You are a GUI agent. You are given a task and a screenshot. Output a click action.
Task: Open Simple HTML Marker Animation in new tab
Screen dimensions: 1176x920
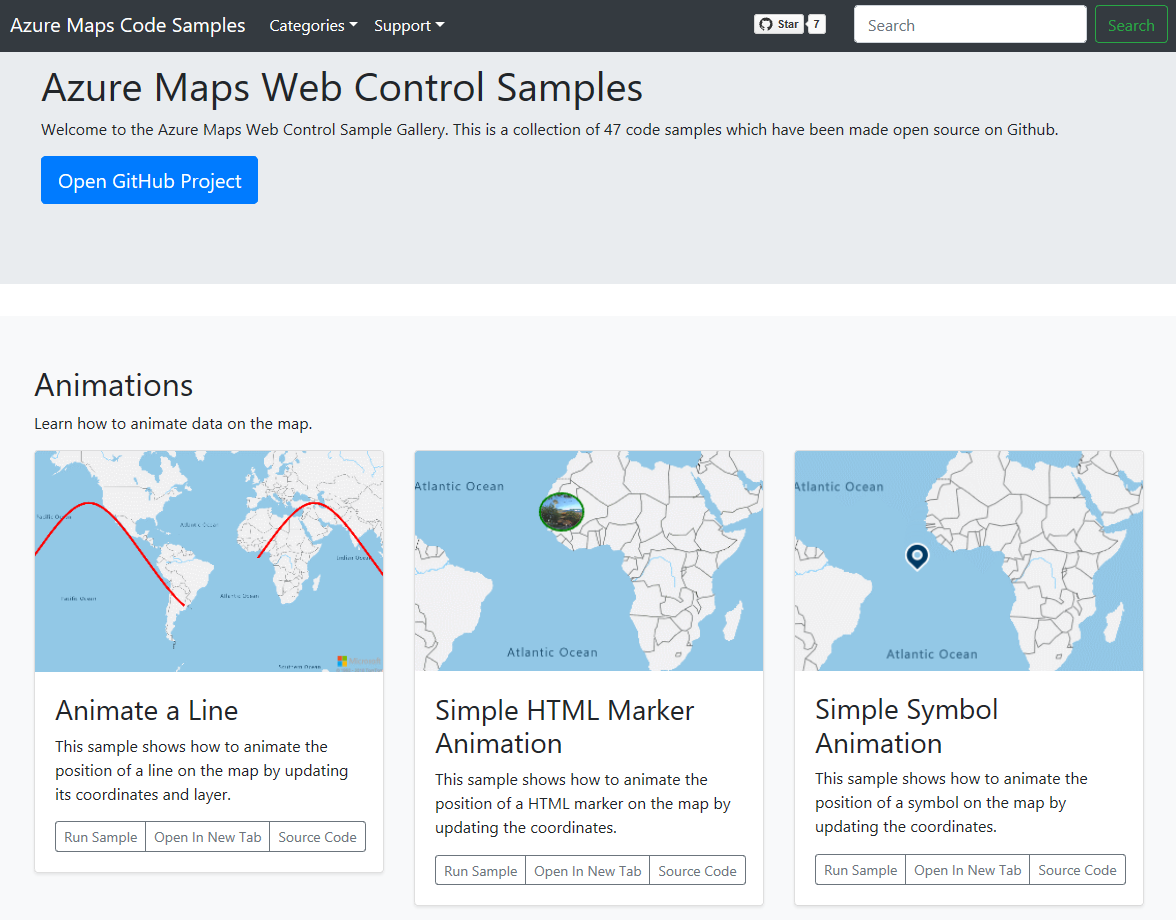(x=587, y=871)
